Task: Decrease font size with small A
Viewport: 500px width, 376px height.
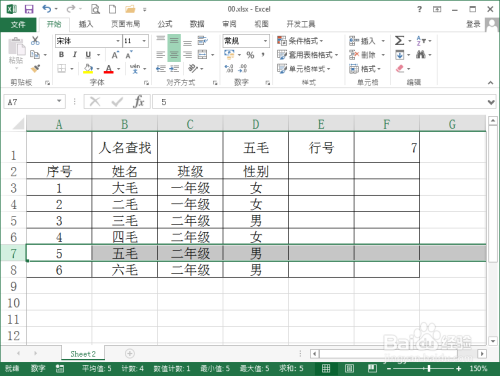Action: [129, 55]
